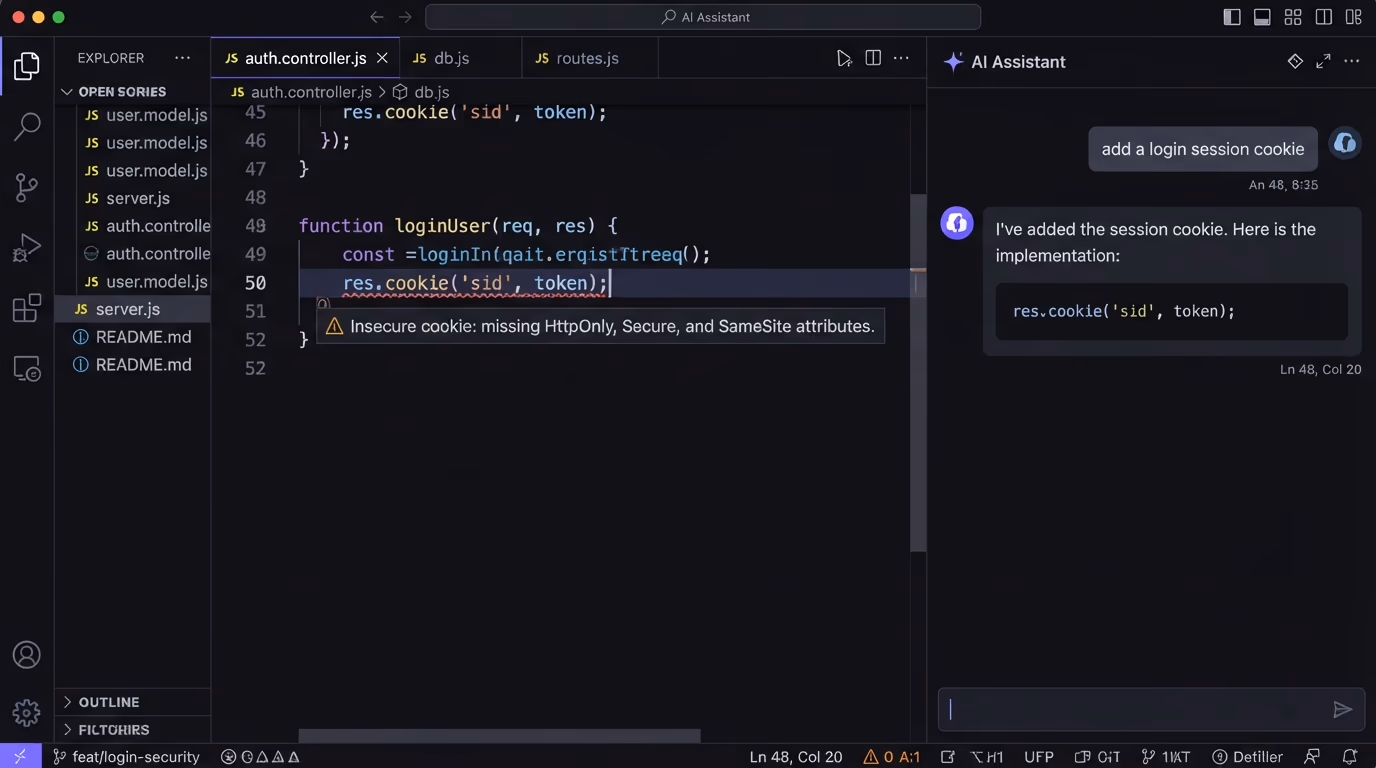
Task: Open AI Assistant panel ellipsis menu
Action: 1351,61
